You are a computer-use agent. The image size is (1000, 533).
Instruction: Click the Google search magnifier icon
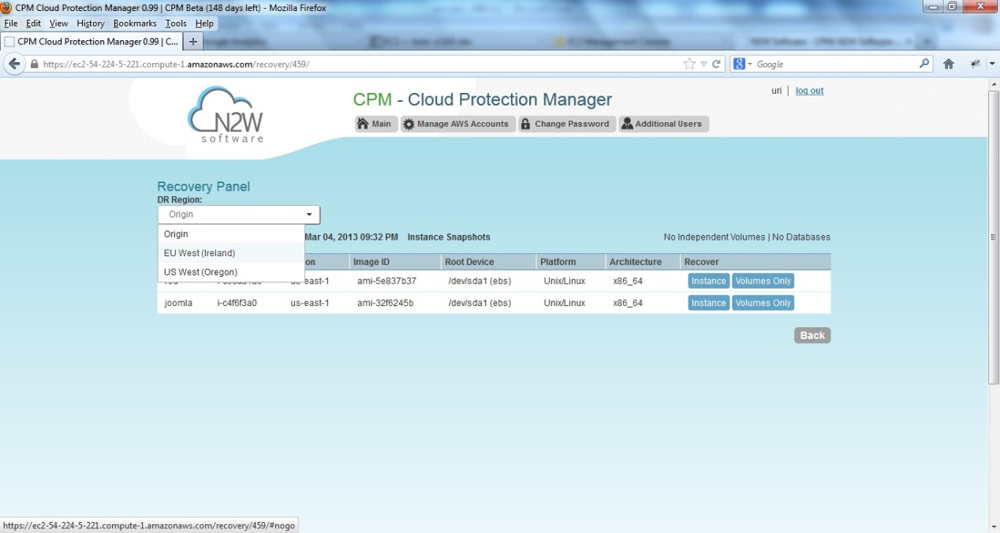(924, 64)
